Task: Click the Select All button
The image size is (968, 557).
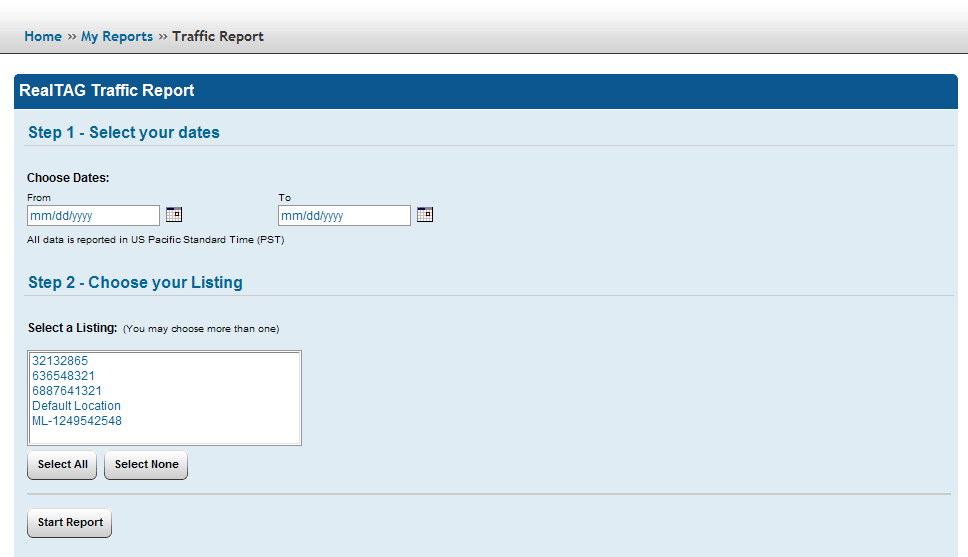Action: 62,465
